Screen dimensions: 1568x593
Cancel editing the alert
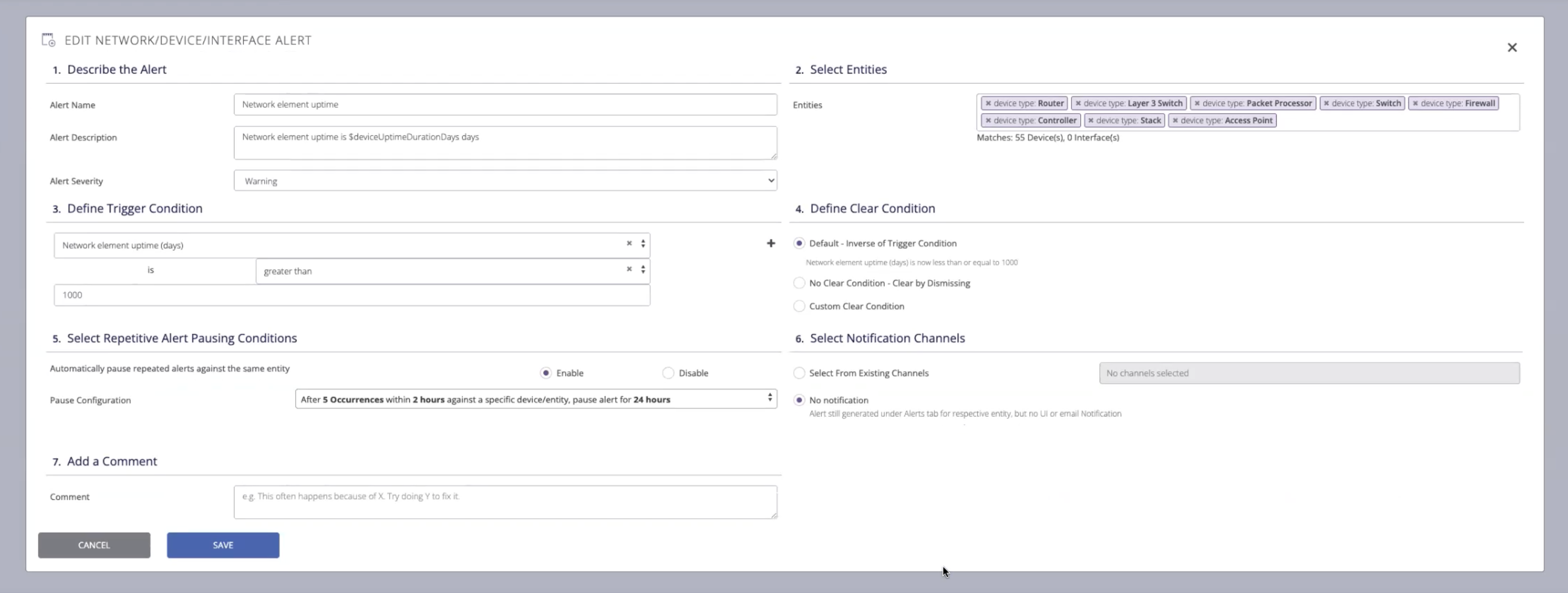94,545
